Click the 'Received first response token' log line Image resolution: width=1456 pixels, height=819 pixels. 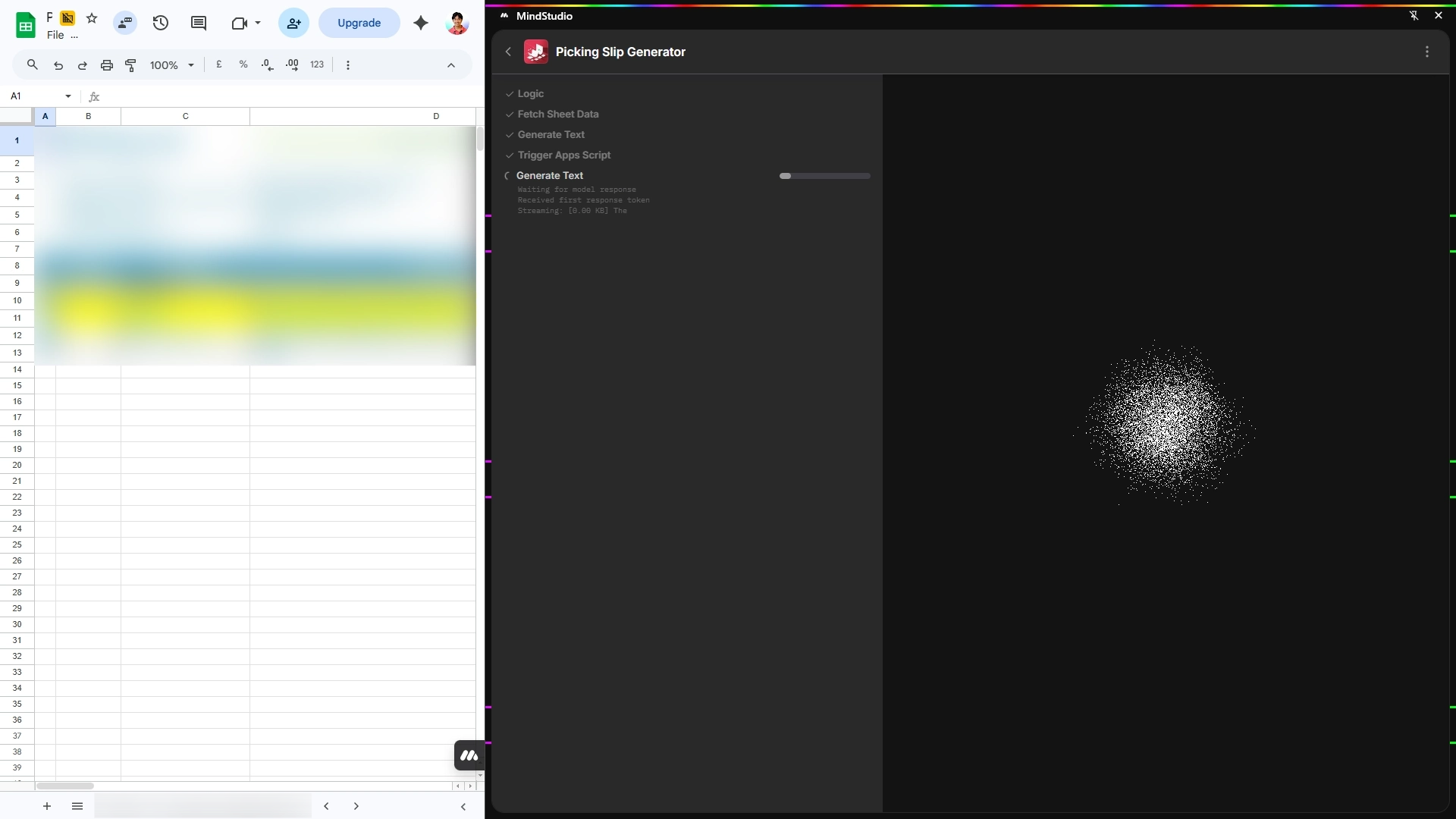(x=583, y=200)
